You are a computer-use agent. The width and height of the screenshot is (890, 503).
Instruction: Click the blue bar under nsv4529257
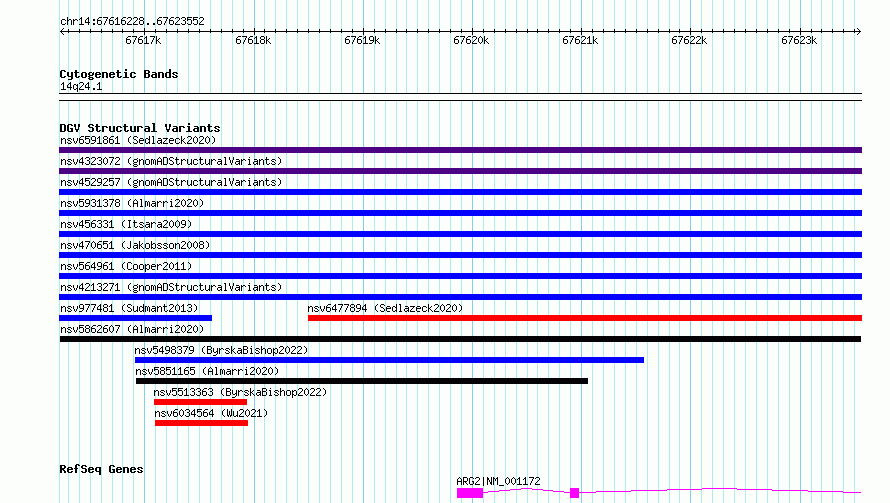point(460,192)
